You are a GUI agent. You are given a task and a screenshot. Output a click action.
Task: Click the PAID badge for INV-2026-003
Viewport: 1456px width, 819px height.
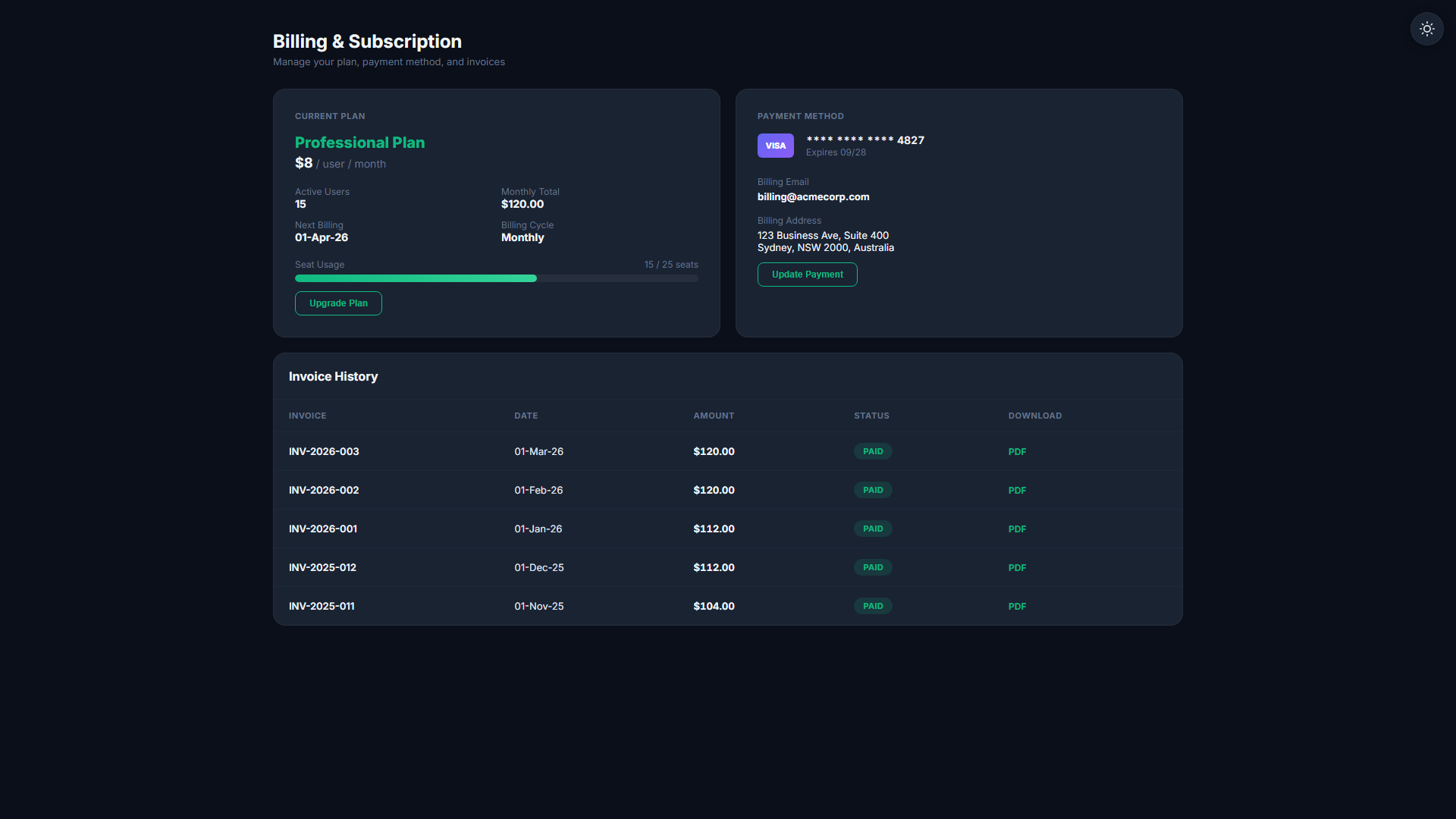pos(873,451)
